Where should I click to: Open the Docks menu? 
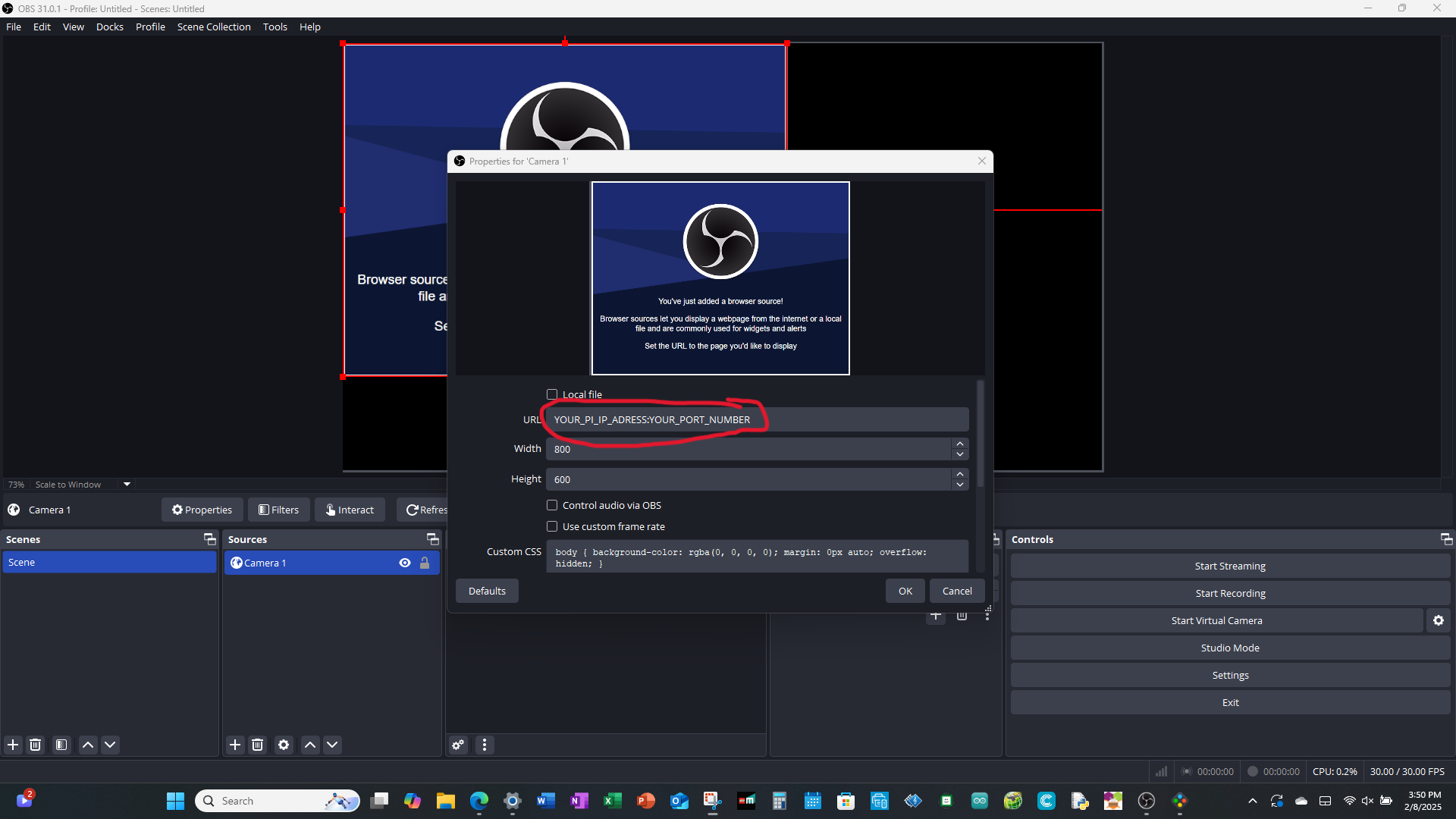(110, 27)
